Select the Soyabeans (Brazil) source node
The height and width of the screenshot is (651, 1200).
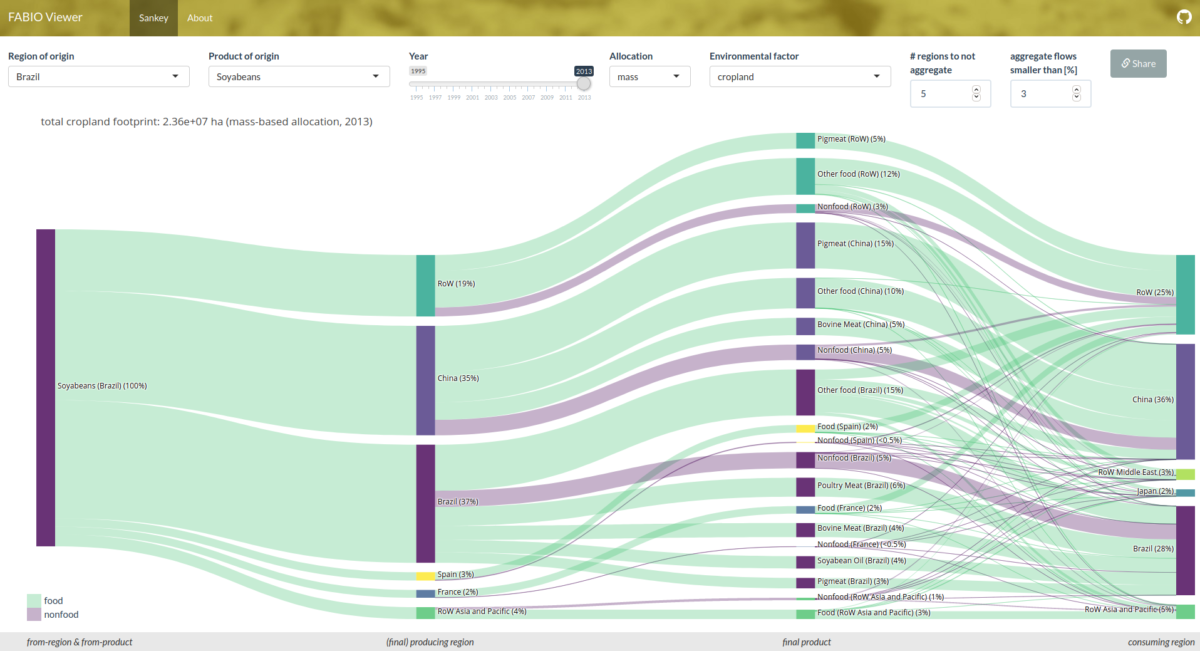coord(45,387)
